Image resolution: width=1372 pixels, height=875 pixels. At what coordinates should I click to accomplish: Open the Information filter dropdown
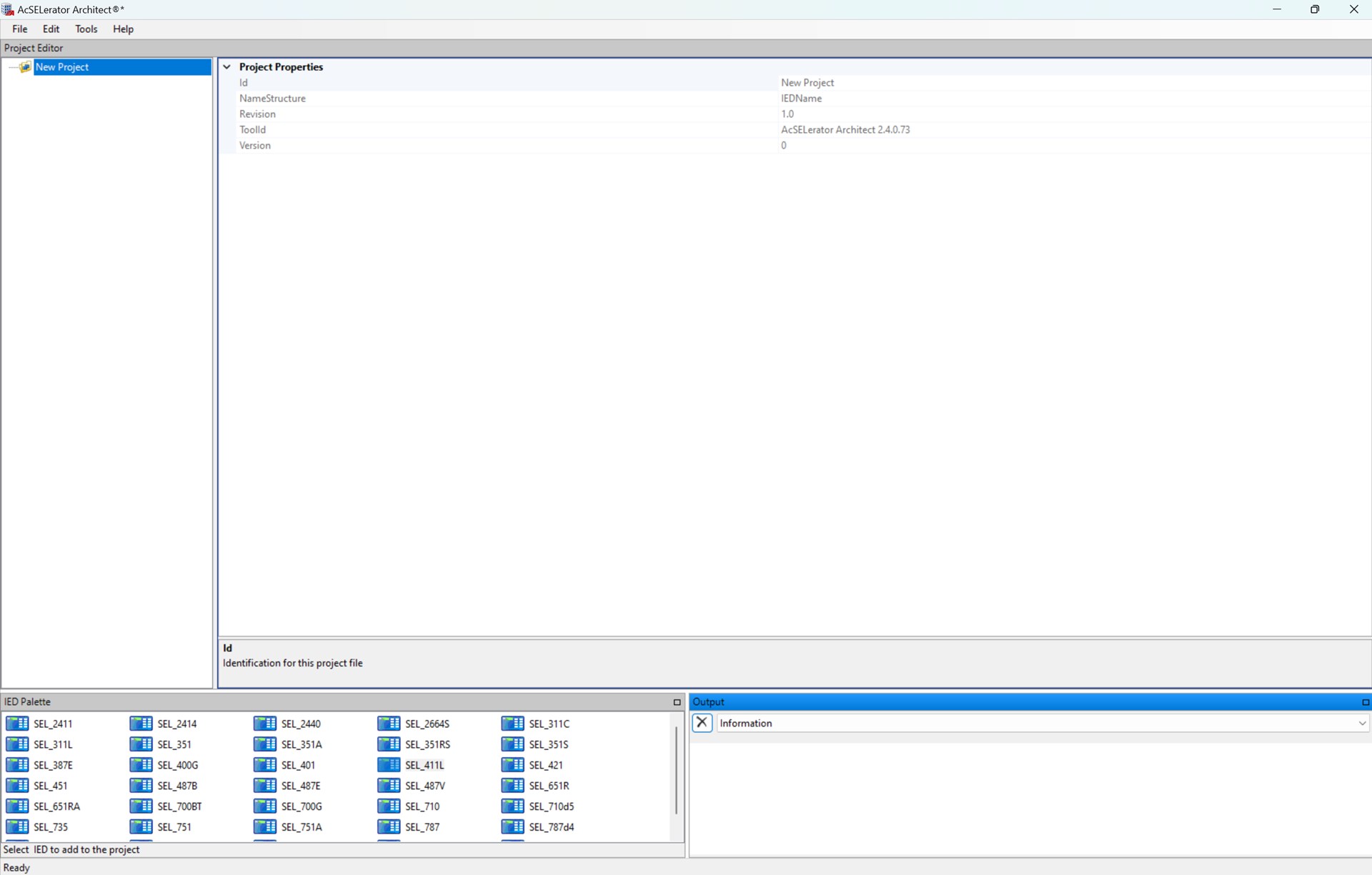tap(1362, 724)
